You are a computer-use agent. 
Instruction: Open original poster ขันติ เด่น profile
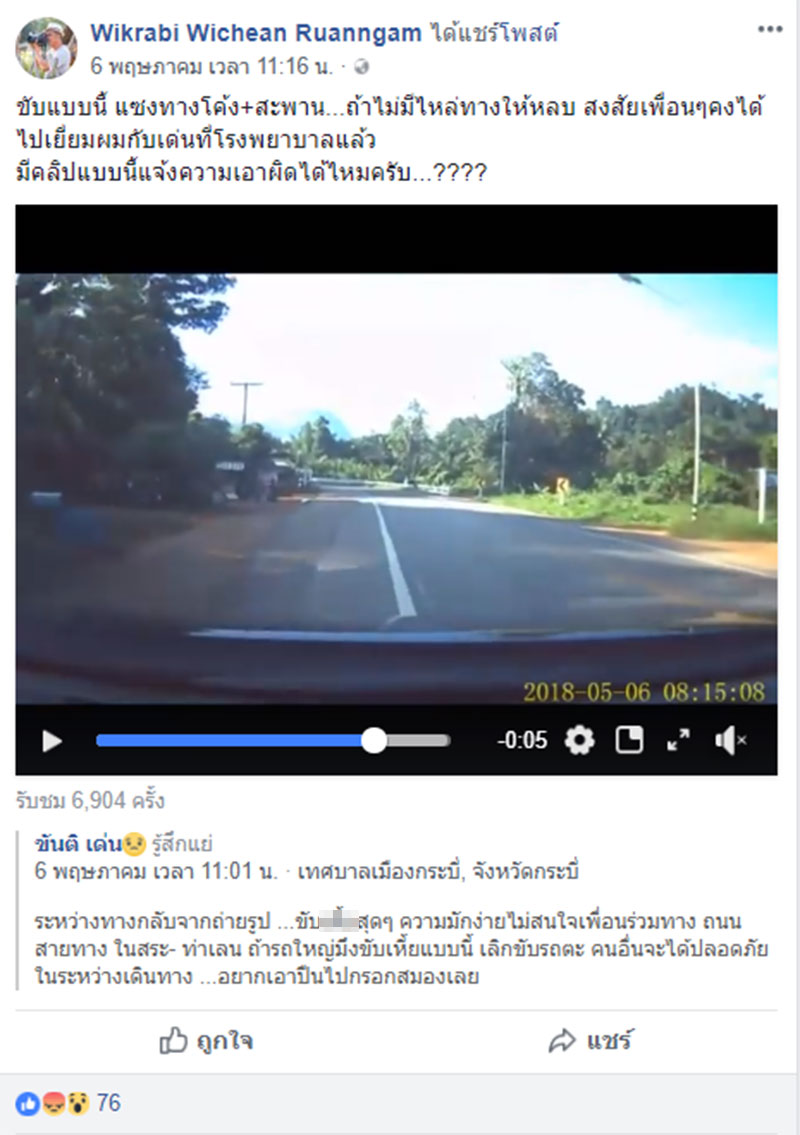tap(78, 843)
